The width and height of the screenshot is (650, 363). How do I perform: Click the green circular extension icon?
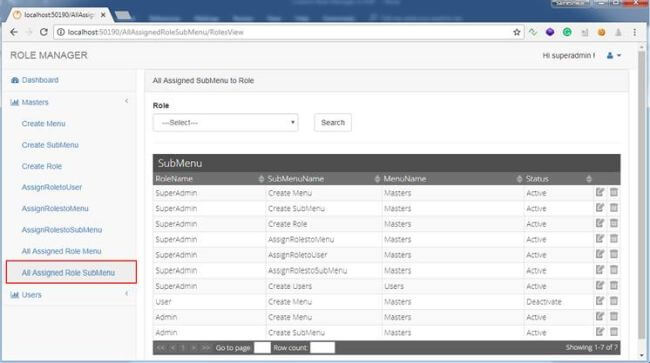[567, 32]
